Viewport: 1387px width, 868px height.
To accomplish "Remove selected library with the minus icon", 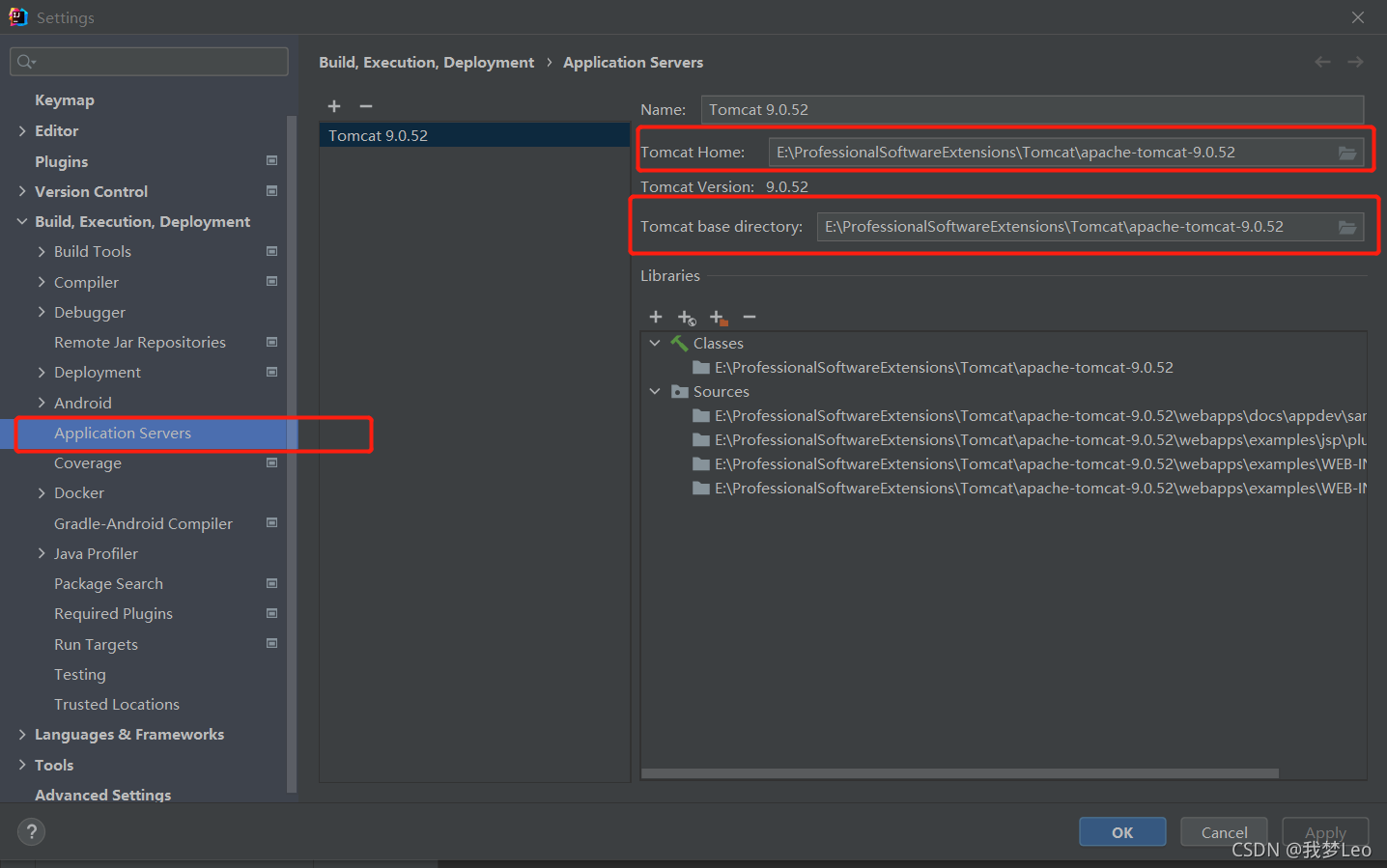I will (750, 317).
